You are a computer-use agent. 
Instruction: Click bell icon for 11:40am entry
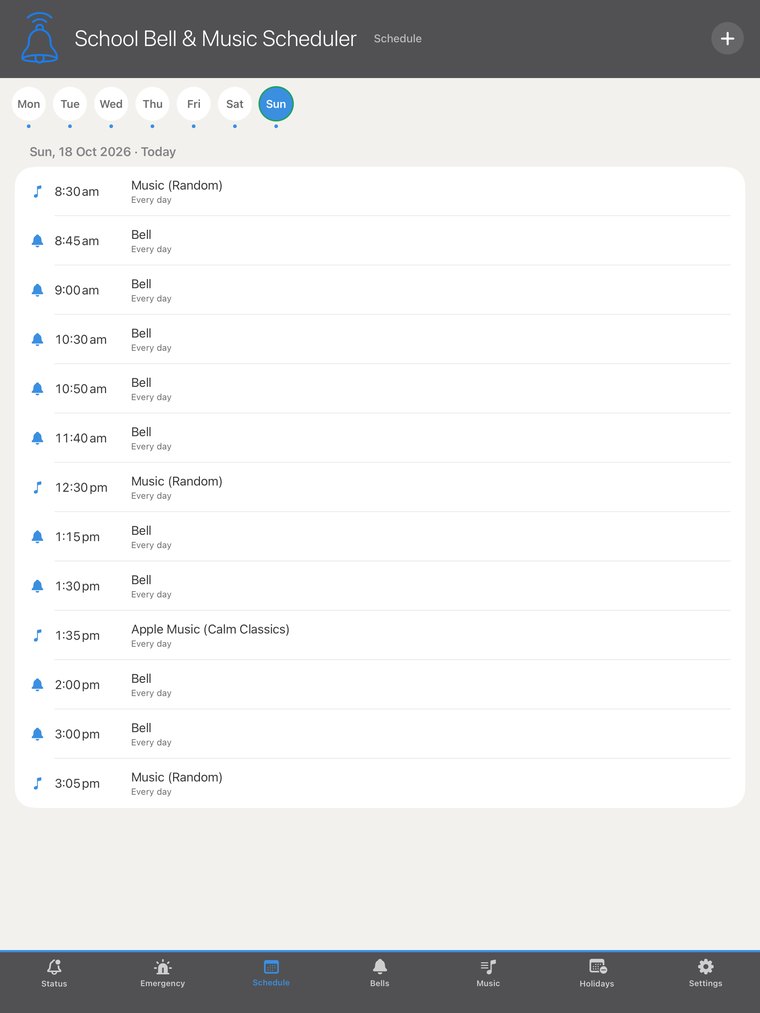[37, 438]
